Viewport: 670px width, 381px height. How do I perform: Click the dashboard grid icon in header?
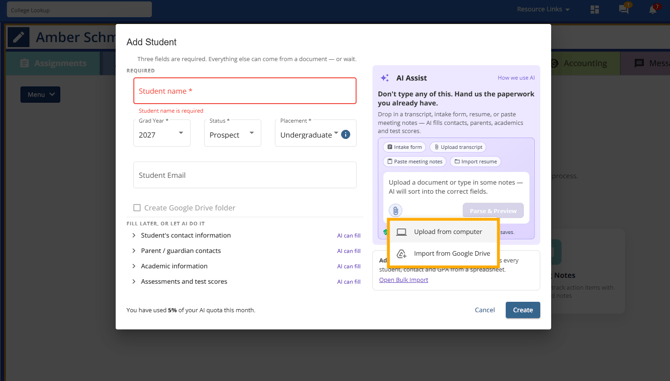tap(595, 9)
